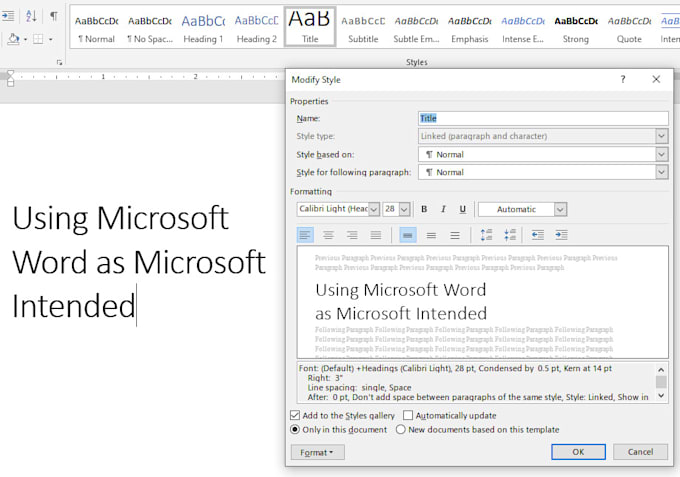Viewport: 680px width, 477px height.
Task: Open the font size dropdown
Action: (404, 209)
